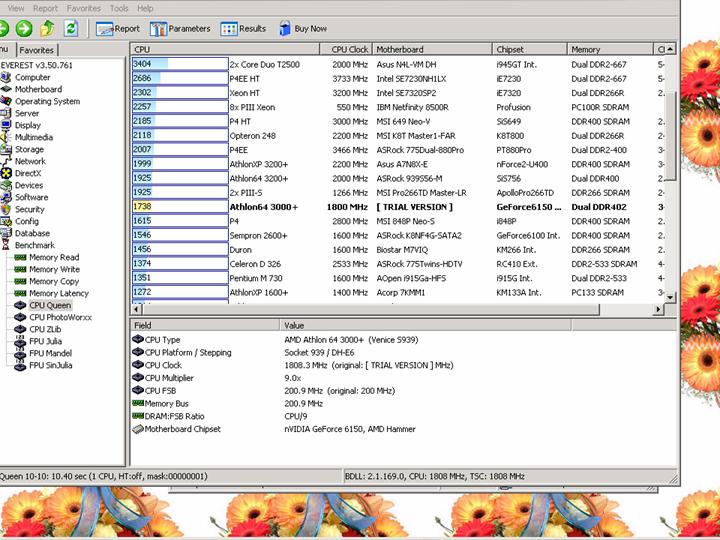Select the Athlon64 3000+ result row
This screenshot has width=720, height=540.
coord(398,207)
